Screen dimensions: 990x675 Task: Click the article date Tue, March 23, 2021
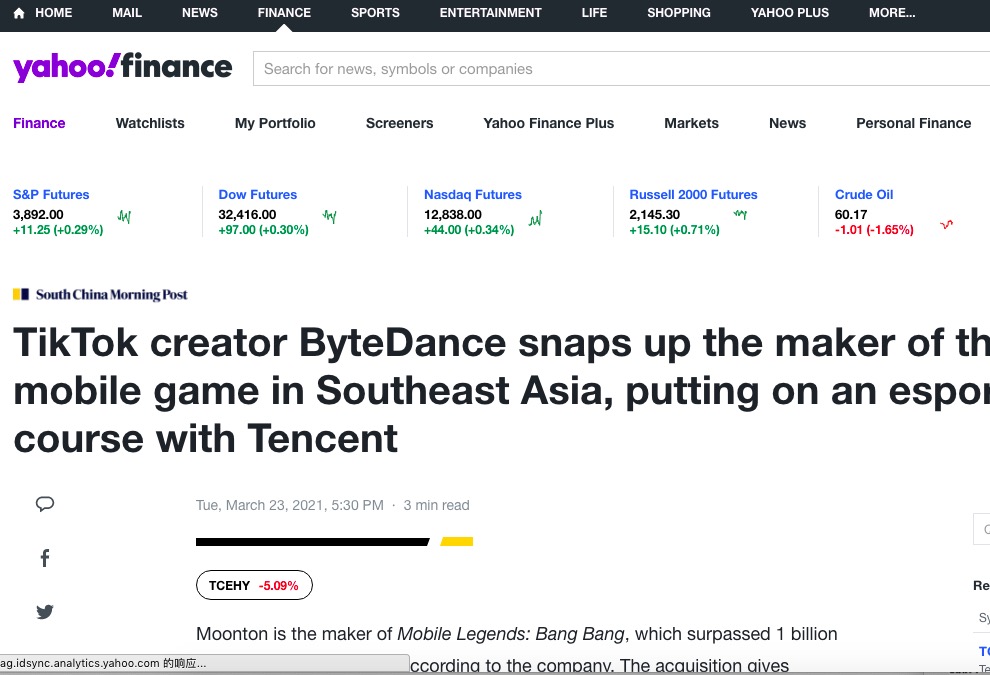tap(290, 505)
